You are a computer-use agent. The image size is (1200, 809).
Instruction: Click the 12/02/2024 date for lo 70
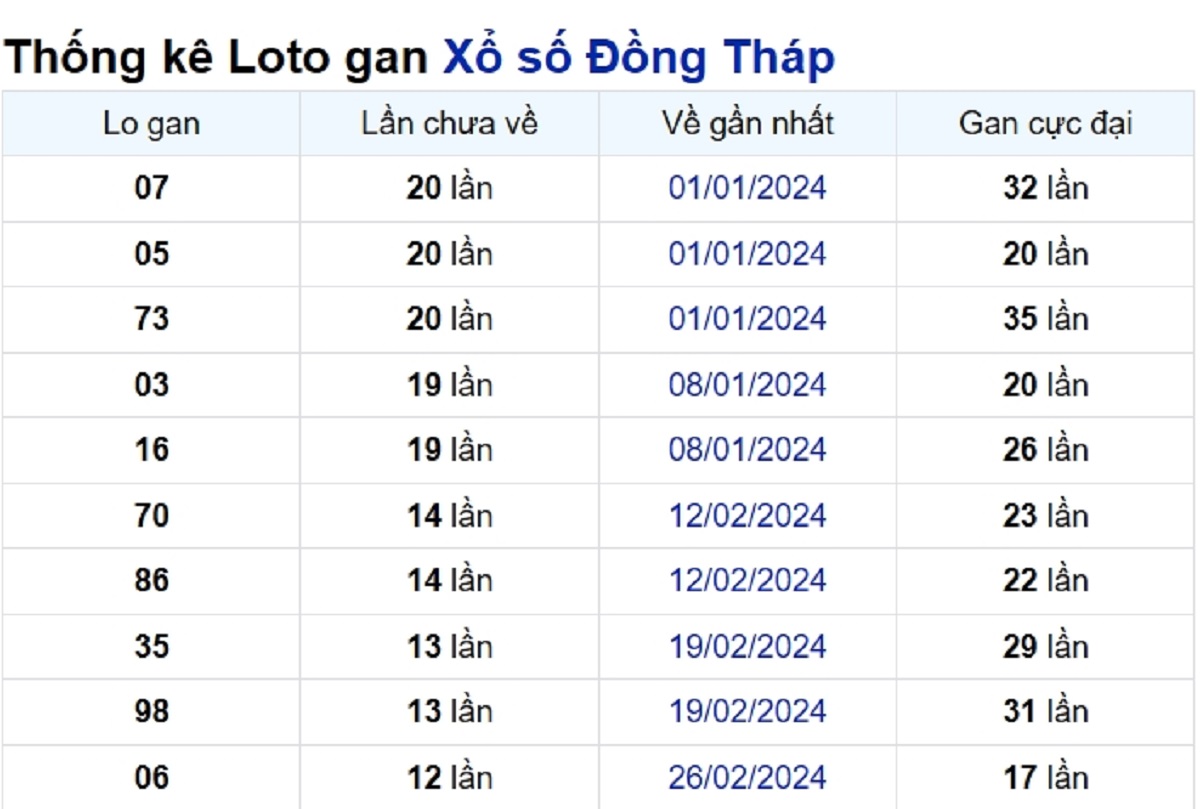coord(747,516)
